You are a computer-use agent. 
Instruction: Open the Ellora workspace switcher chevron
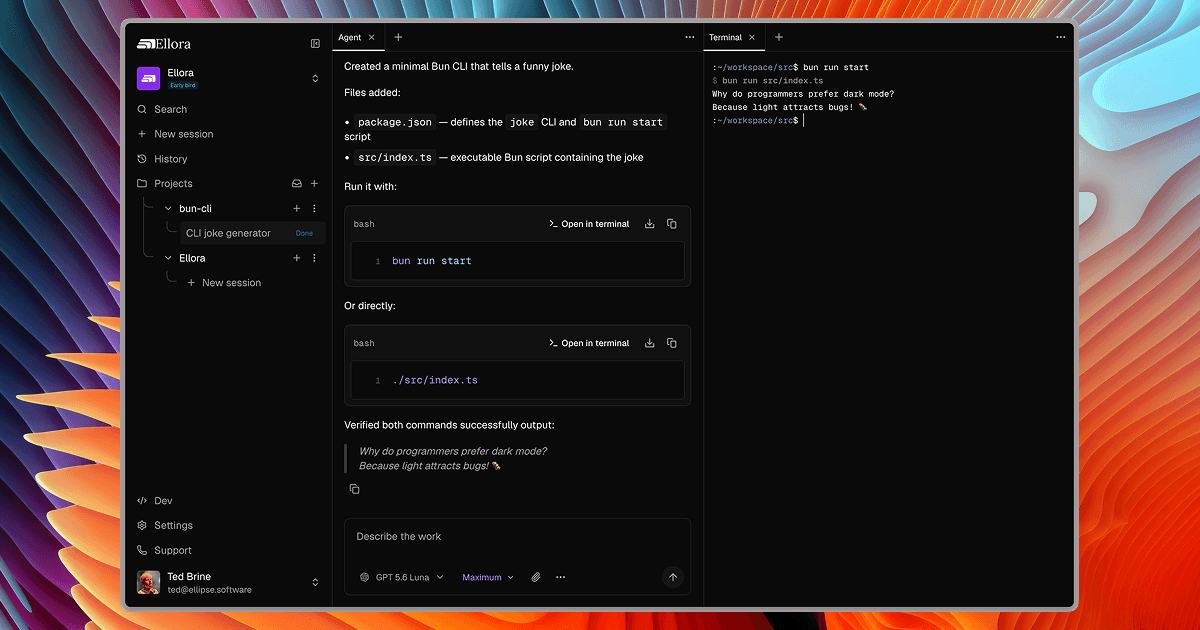click(x=315, y=78)
